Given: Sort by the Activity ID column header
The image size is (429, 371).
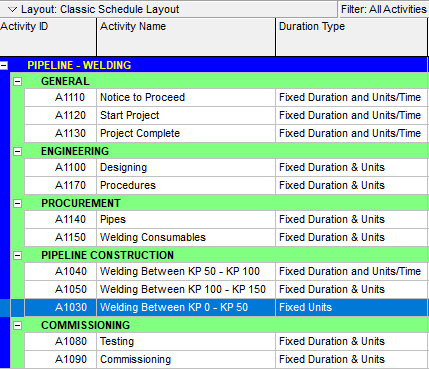Looking at the screenshot, I should tap(48, 37).
